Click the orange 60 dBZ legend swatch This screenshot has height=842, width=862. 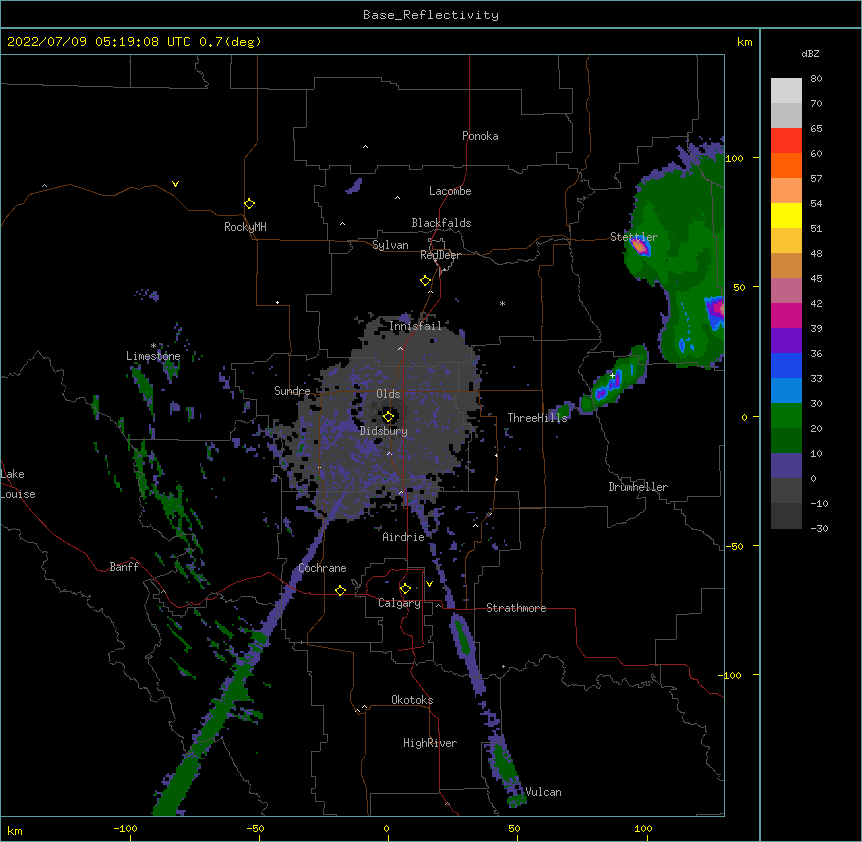pyautogui.click(x=786, y=165)
